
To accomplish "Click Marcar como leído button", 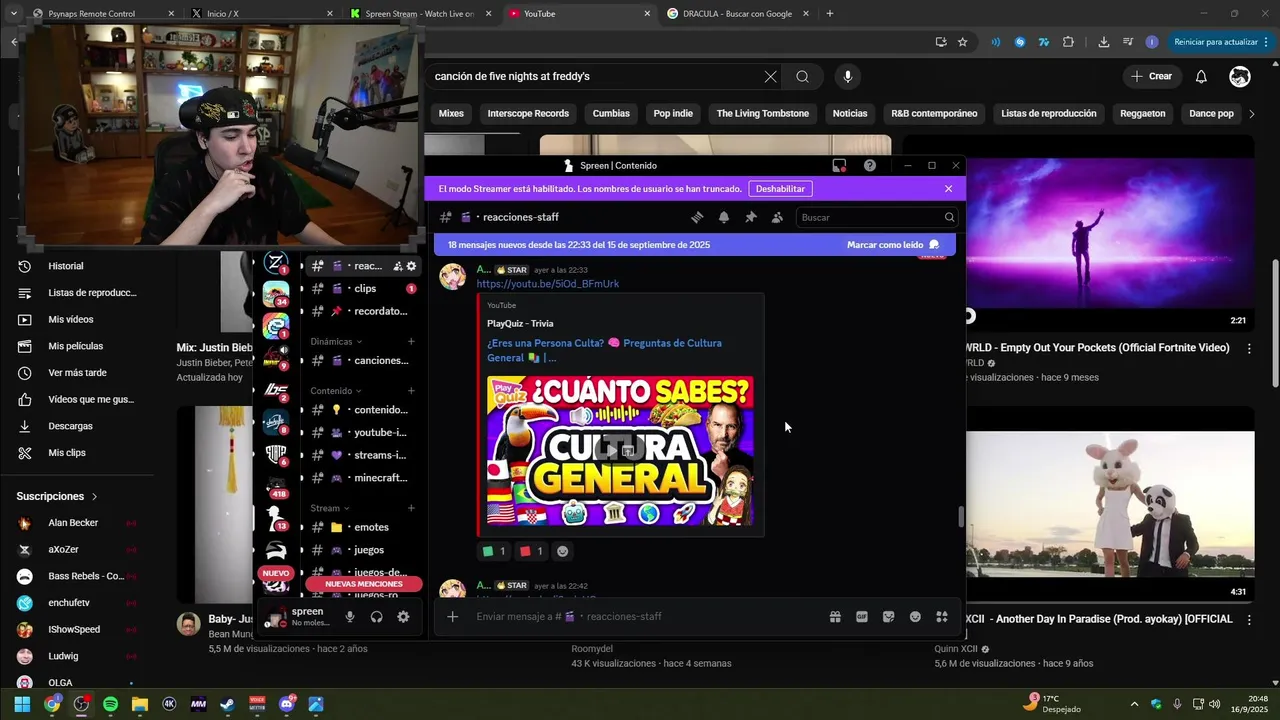I will (893, 245).
